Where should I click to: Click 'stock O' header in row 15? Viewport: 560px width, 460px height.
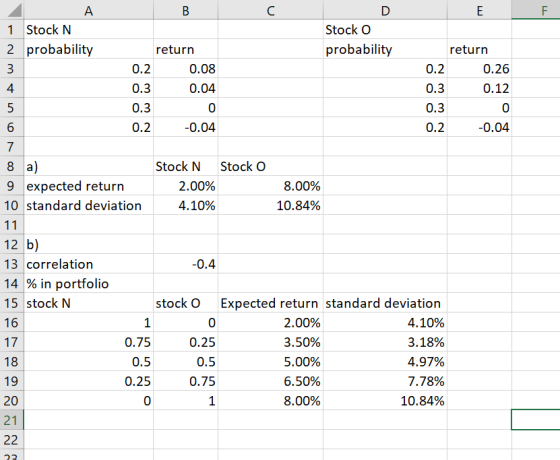186,303
